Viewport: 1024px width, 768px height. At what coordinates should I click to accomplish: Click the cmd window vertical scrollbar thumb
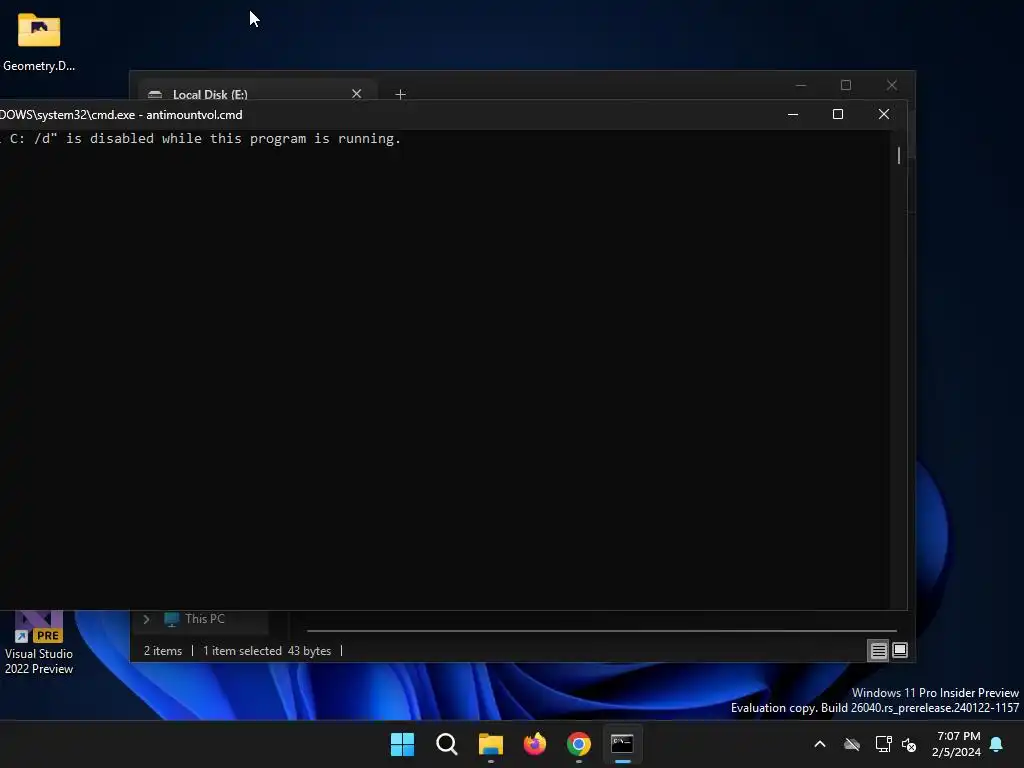click(x=899, y=155)
